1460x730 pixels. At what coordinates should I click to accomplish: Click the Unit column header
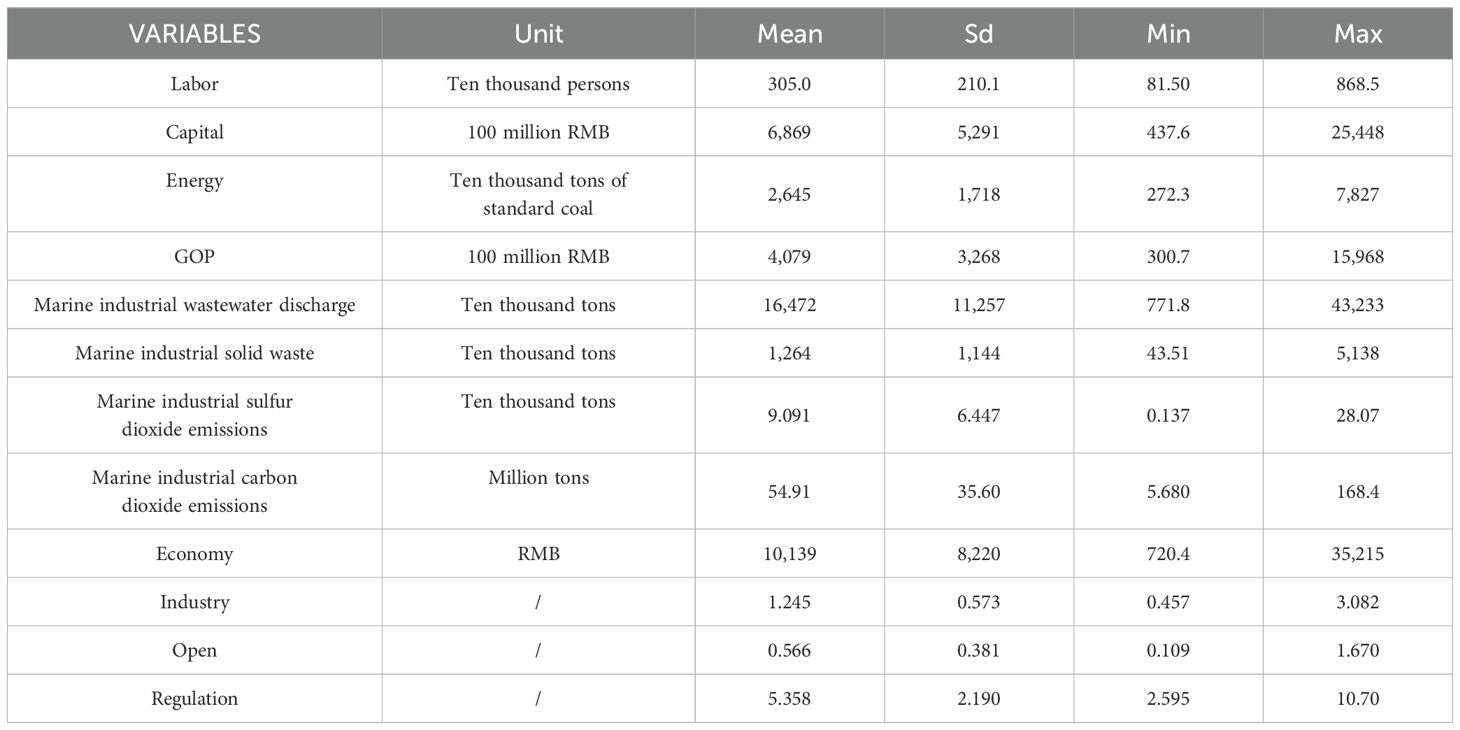539,34
